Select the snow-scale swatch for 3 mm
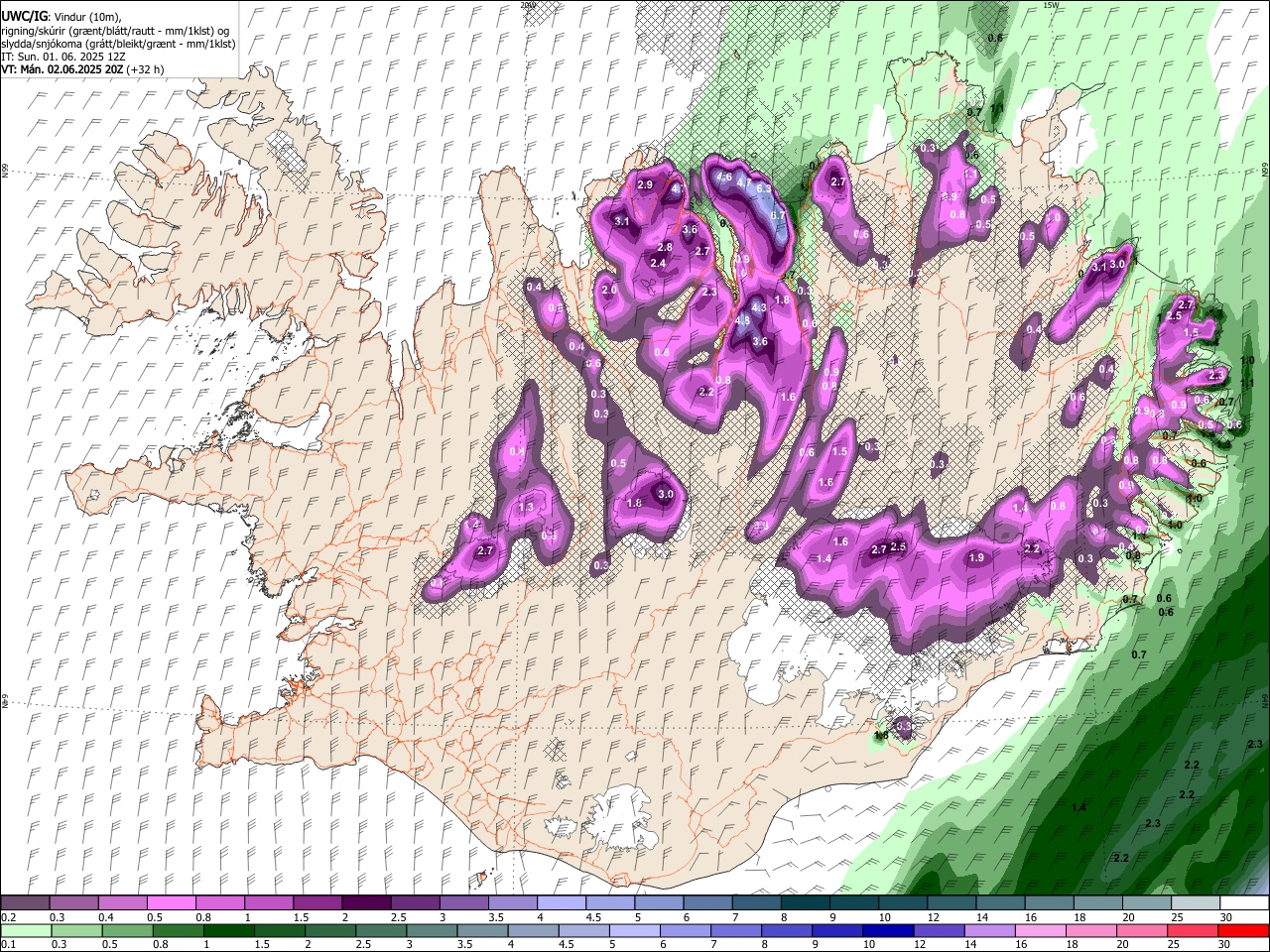Screen dimensions: 1270x952 pyautogui.click(x=464, y=902)
